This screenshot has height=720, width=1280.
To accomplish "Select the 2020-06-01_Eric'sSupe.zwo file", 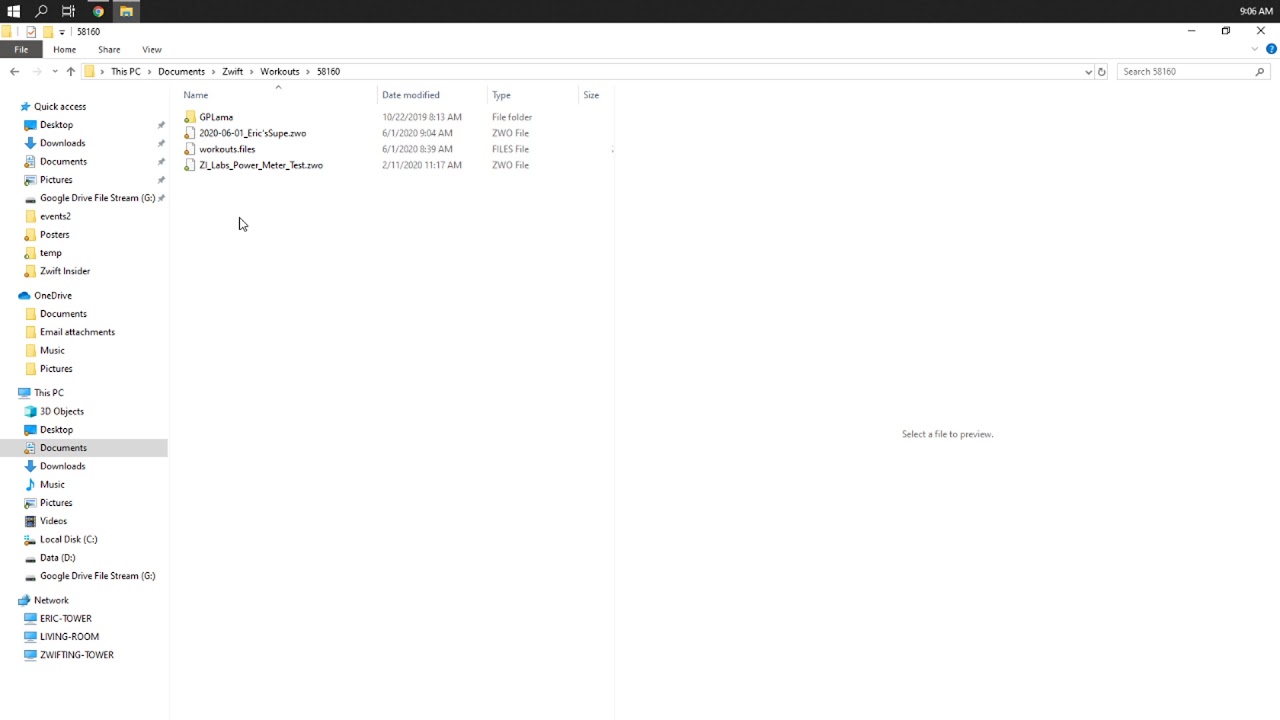I will tap(253, 133).
